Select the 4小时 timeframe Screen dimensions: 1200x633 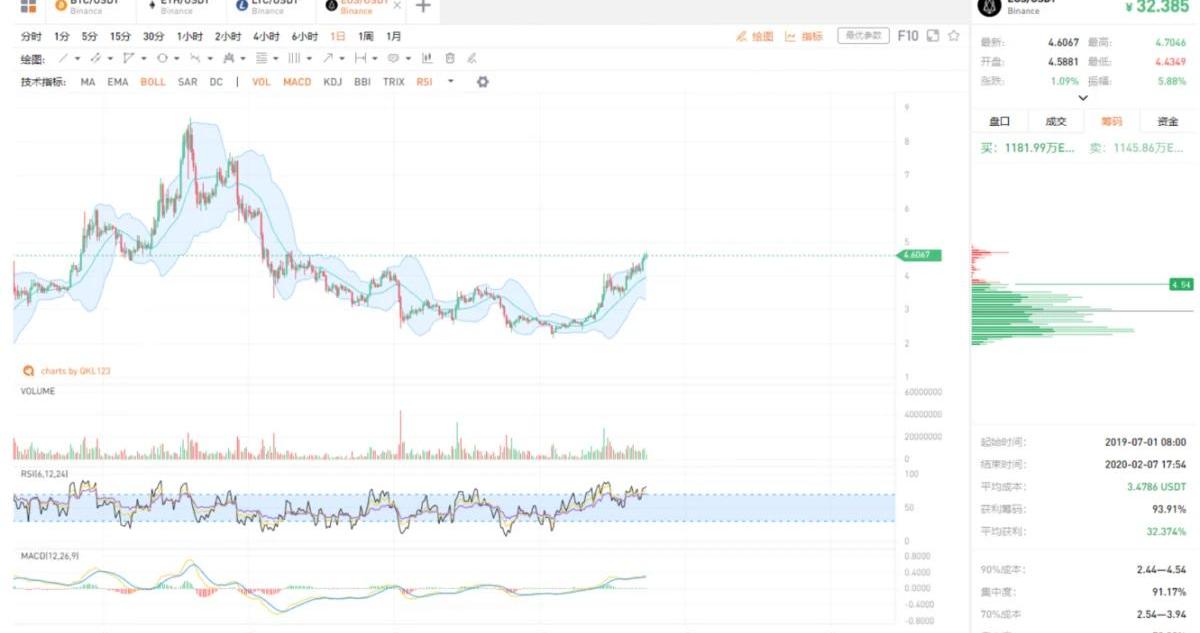[266, 36]
